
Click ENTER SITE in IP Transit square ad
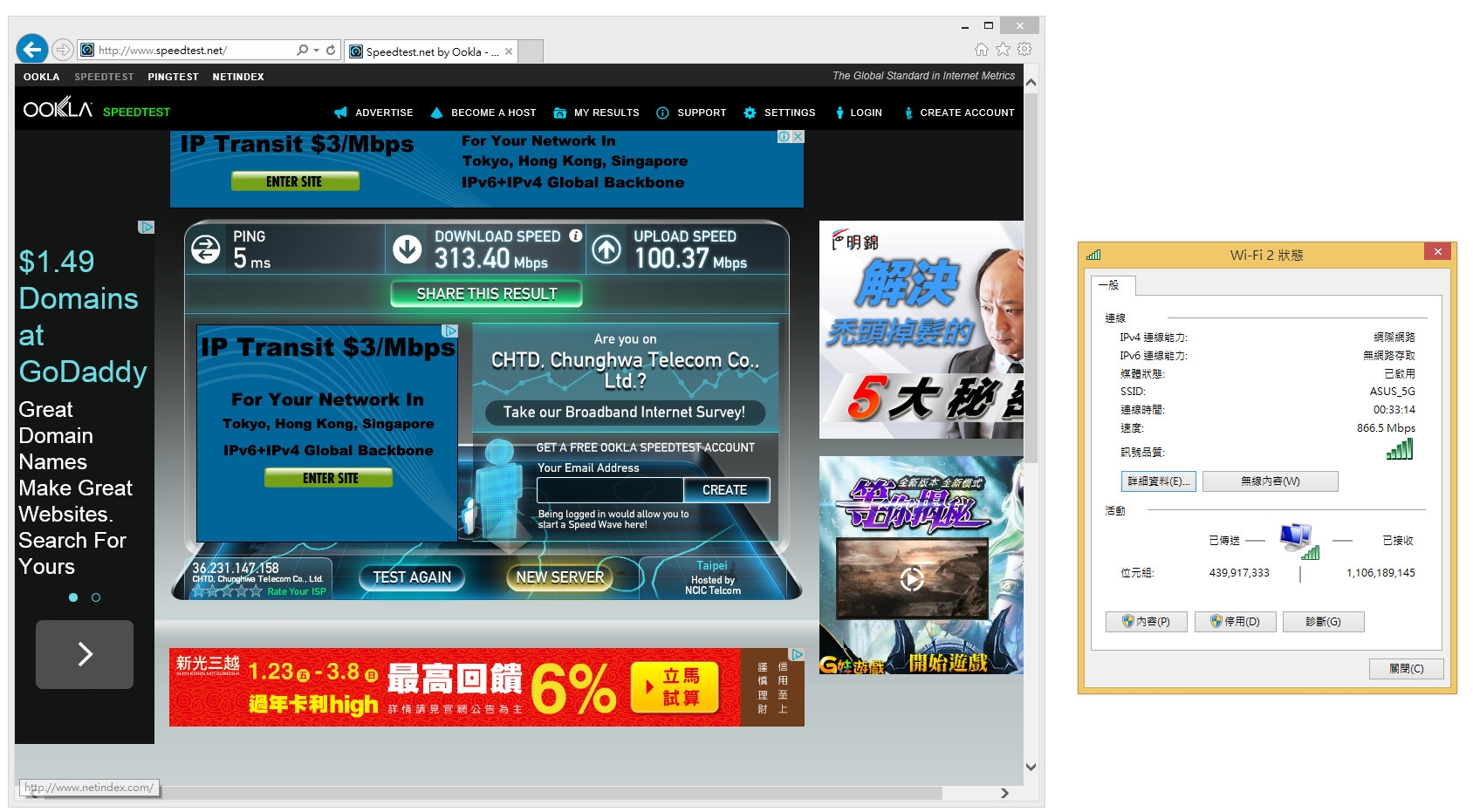329,478
